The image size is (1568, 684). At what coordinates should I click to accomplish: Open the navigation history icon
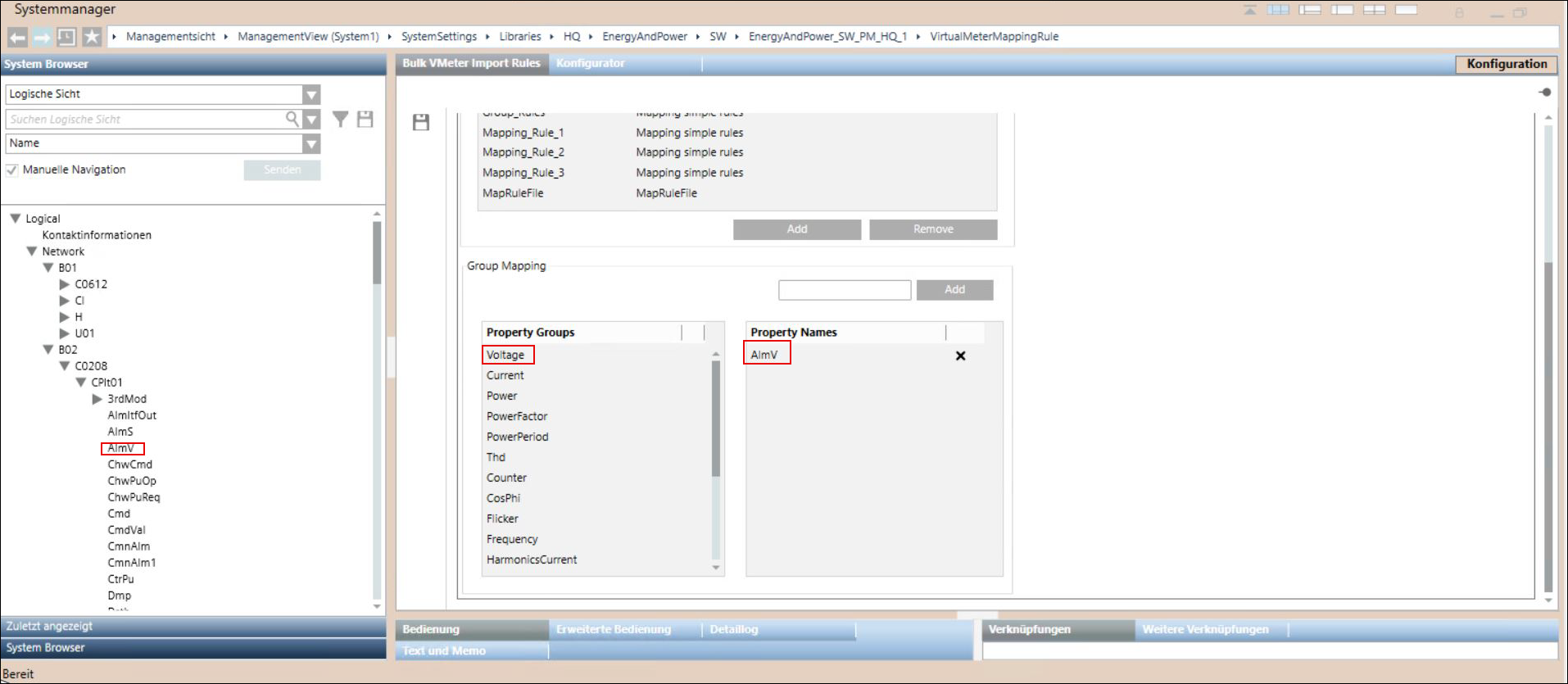(66, 37)
